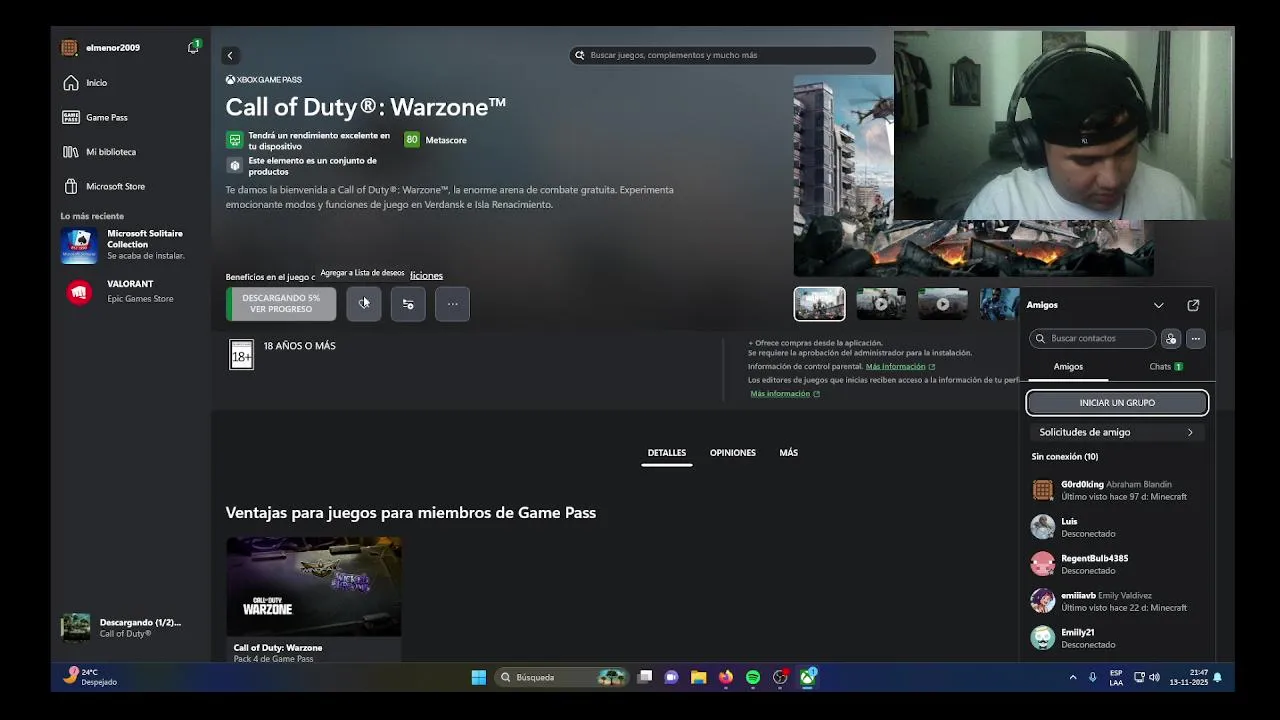
Task: Switch to the Chats tab
Action: 1165,367
